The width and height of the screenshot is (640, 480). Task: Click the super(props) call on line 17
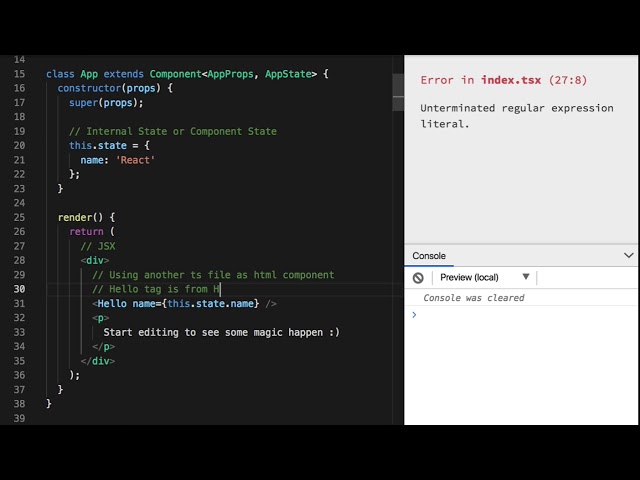(x=106, y=102)
